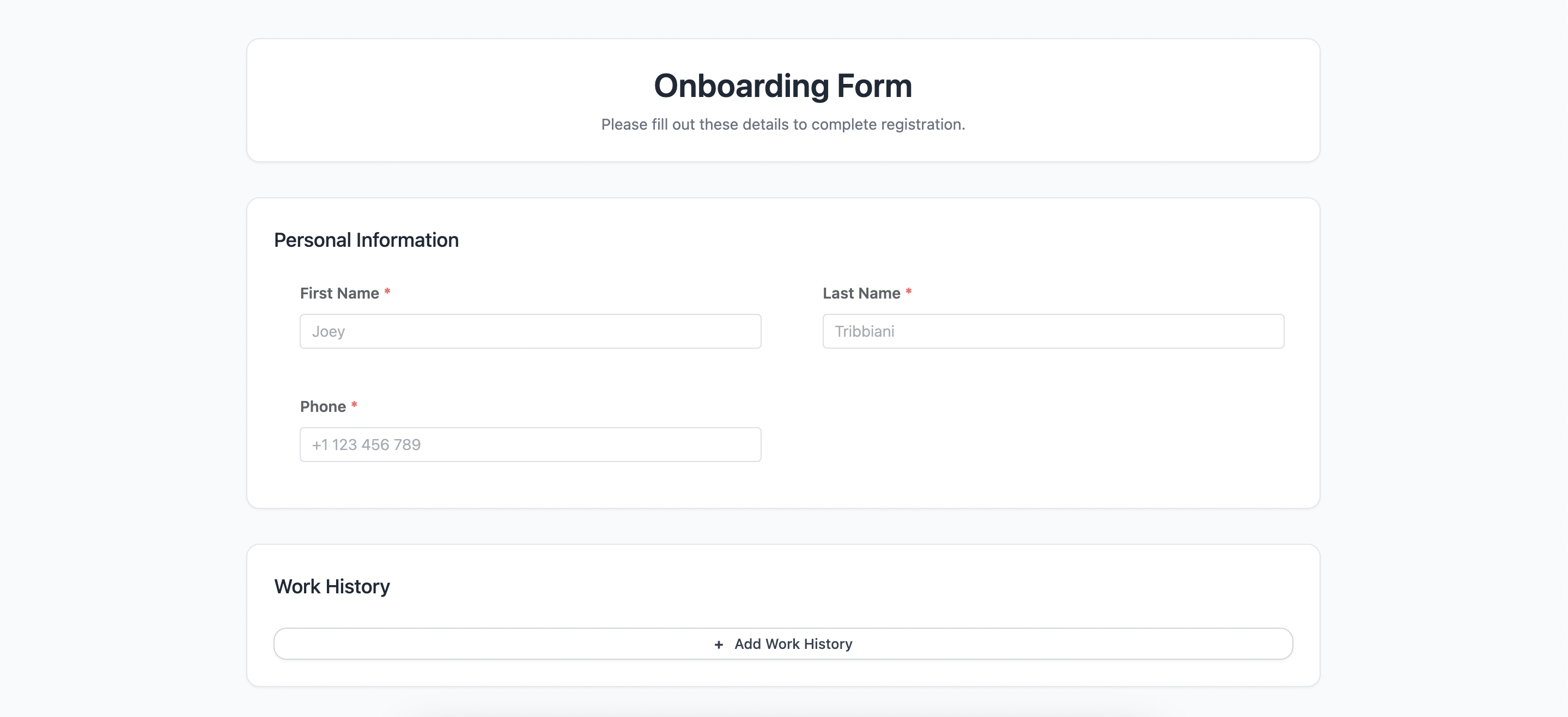The image size is (1568, 717).
Task: Click the red asterisk next to First Name
Action: click(x=387, y=292)
